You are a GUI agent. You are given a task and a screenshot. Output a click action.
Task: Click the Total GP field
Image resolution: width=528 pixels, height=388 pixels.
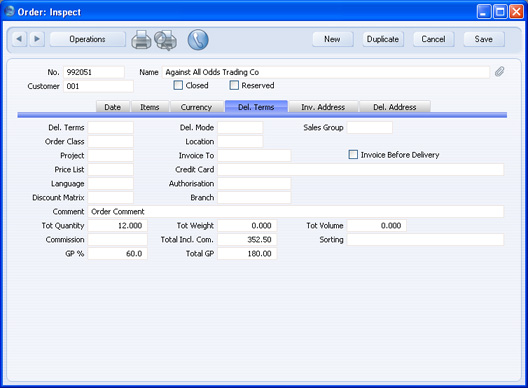(x=247, y=254)
